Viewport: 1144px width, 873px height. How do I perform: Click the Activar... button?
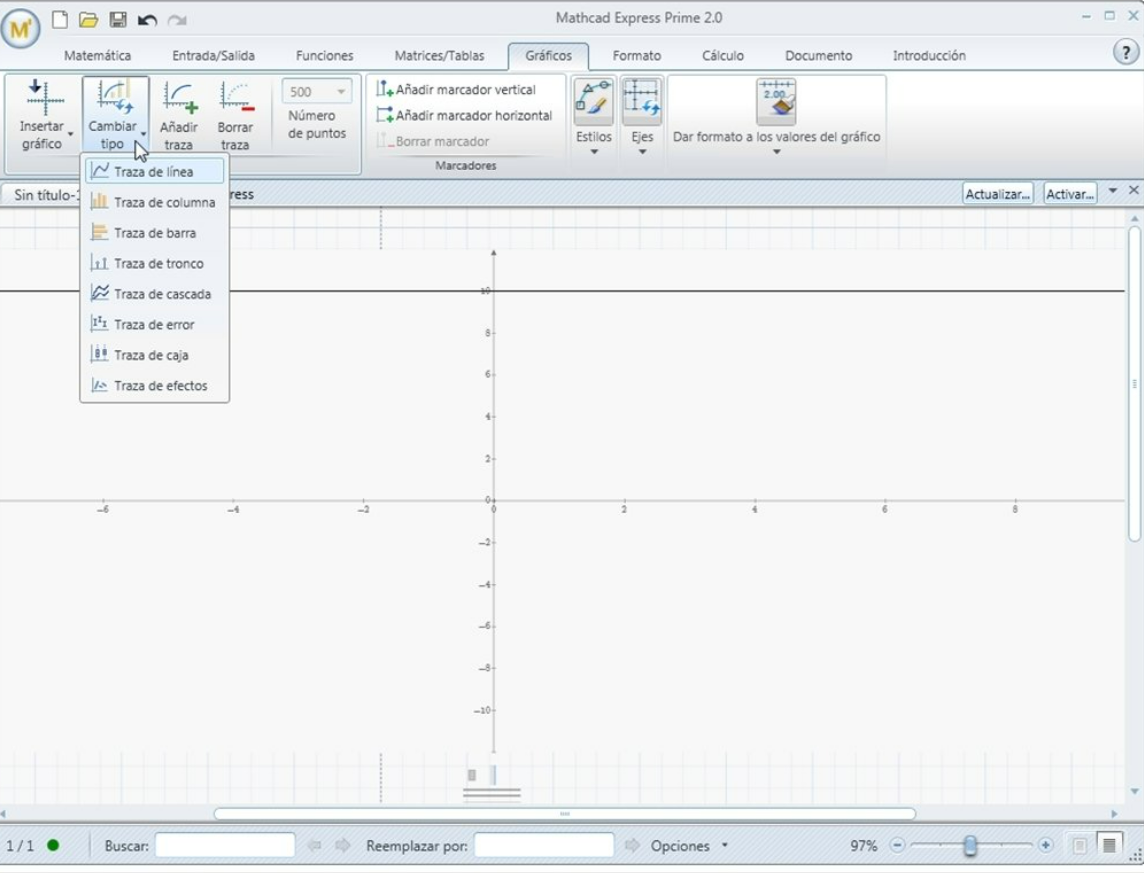1070,194
